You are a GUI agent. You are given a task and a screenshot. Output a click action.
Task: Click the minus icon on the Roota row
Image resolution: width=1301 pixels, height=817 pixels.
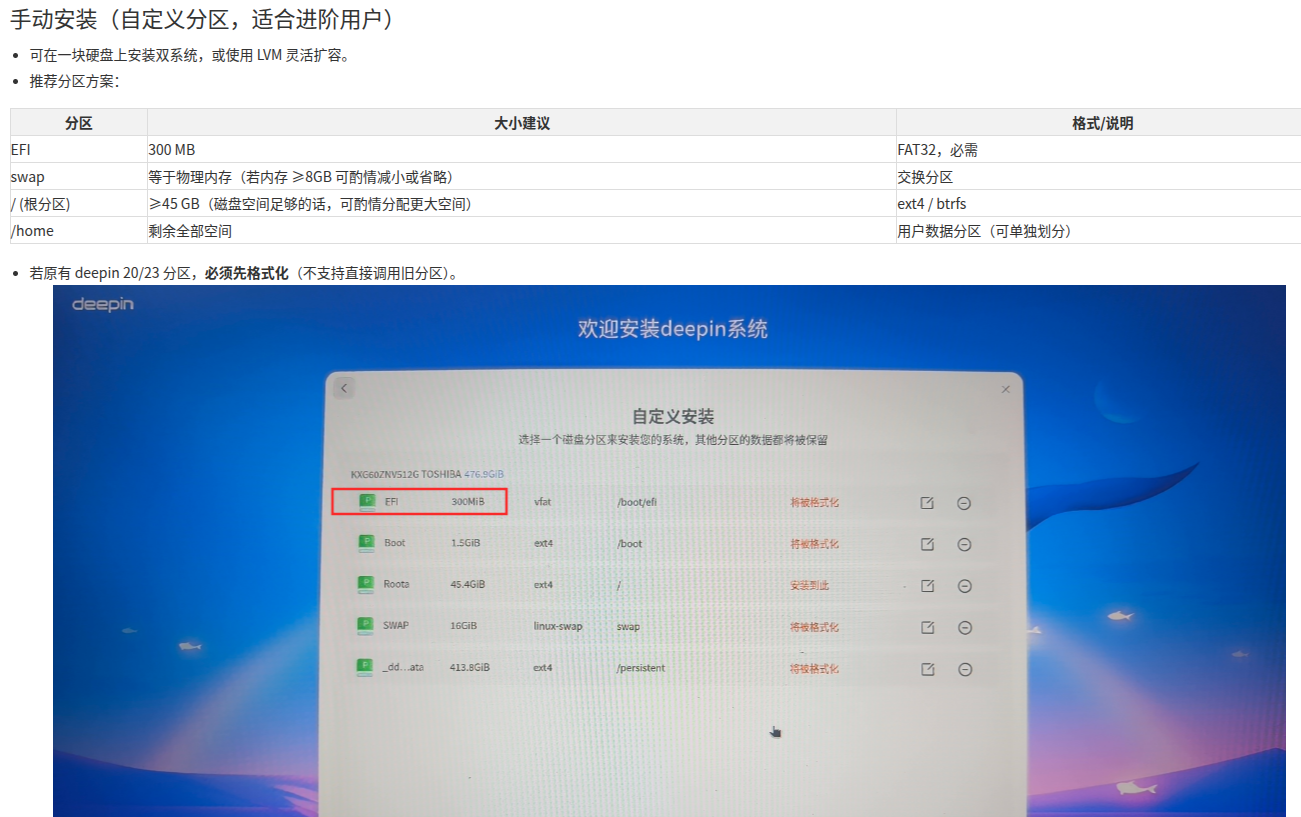964,586
